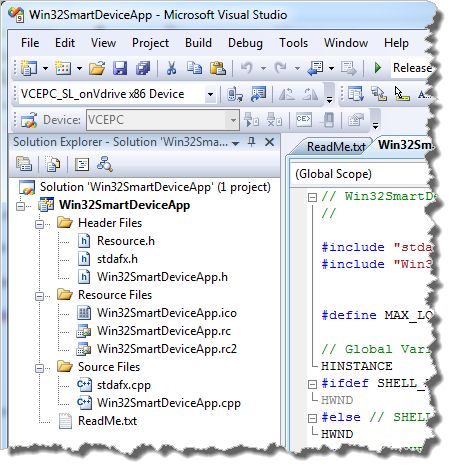Image resolution: width=456 pixels, height=472 pixels.
Task: Pin the Solution Explorer with the pushpin icon
Action: (252, 142)
